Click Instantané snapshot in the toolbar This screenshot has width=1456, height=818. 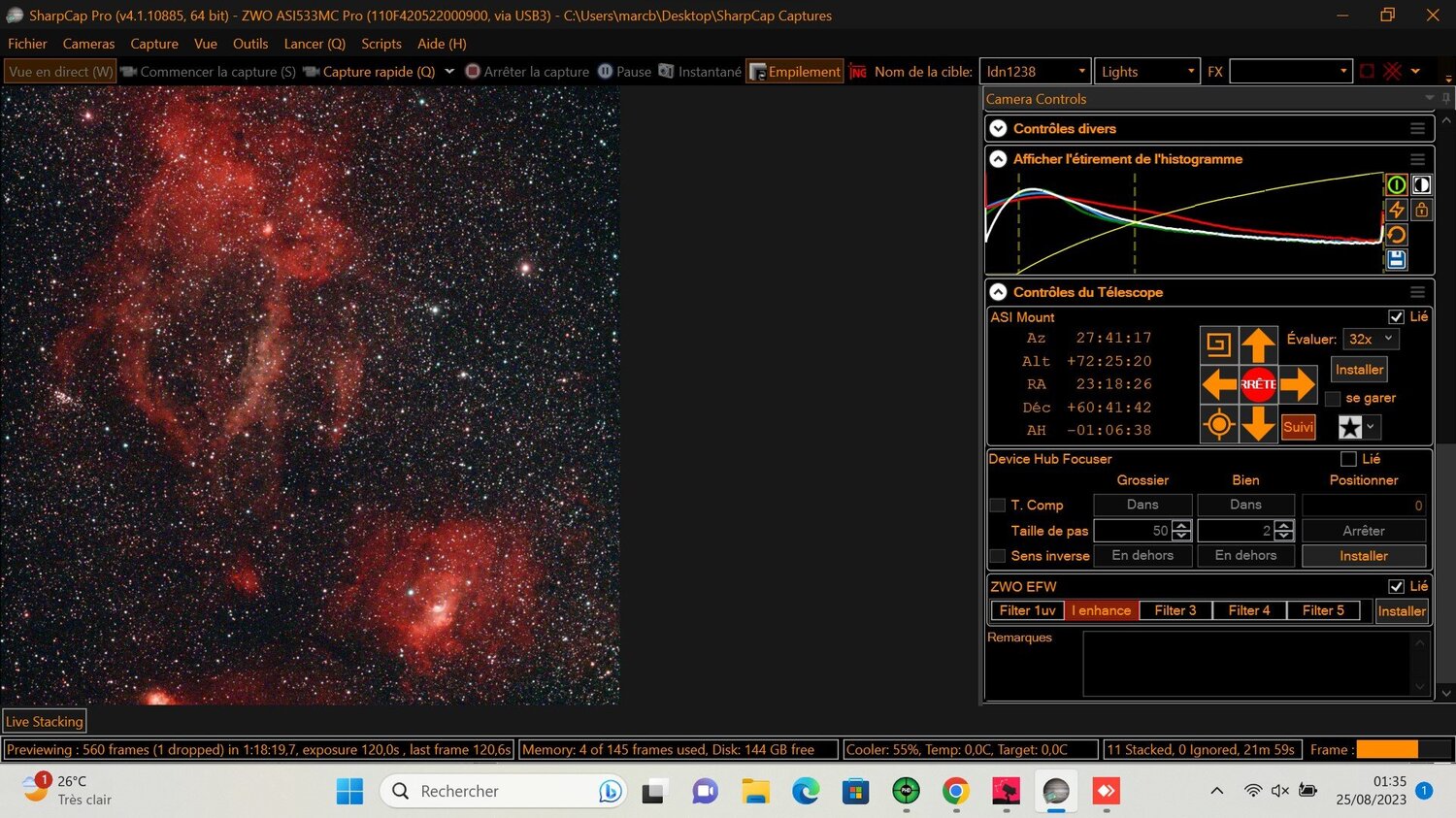coord(700,72)
